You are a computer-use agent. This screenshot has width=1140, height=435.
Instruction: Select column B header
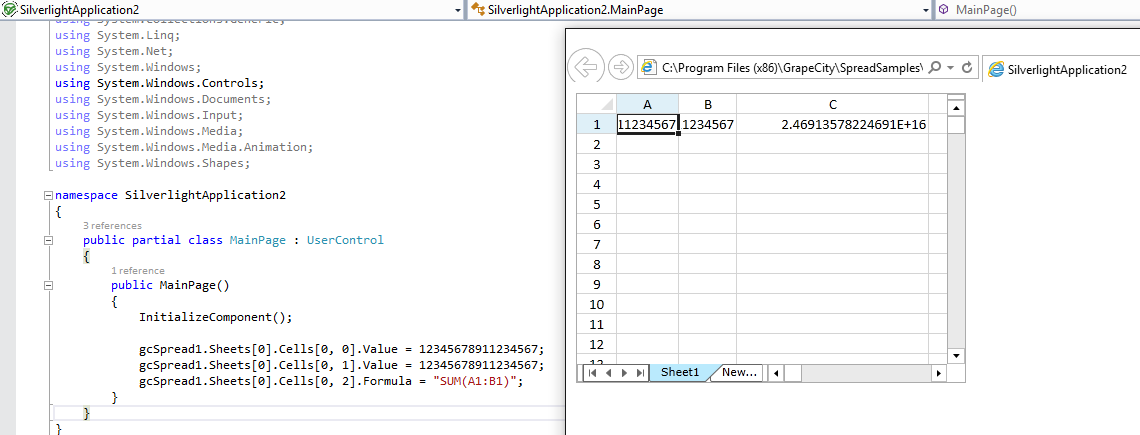[x=707, y=104]
